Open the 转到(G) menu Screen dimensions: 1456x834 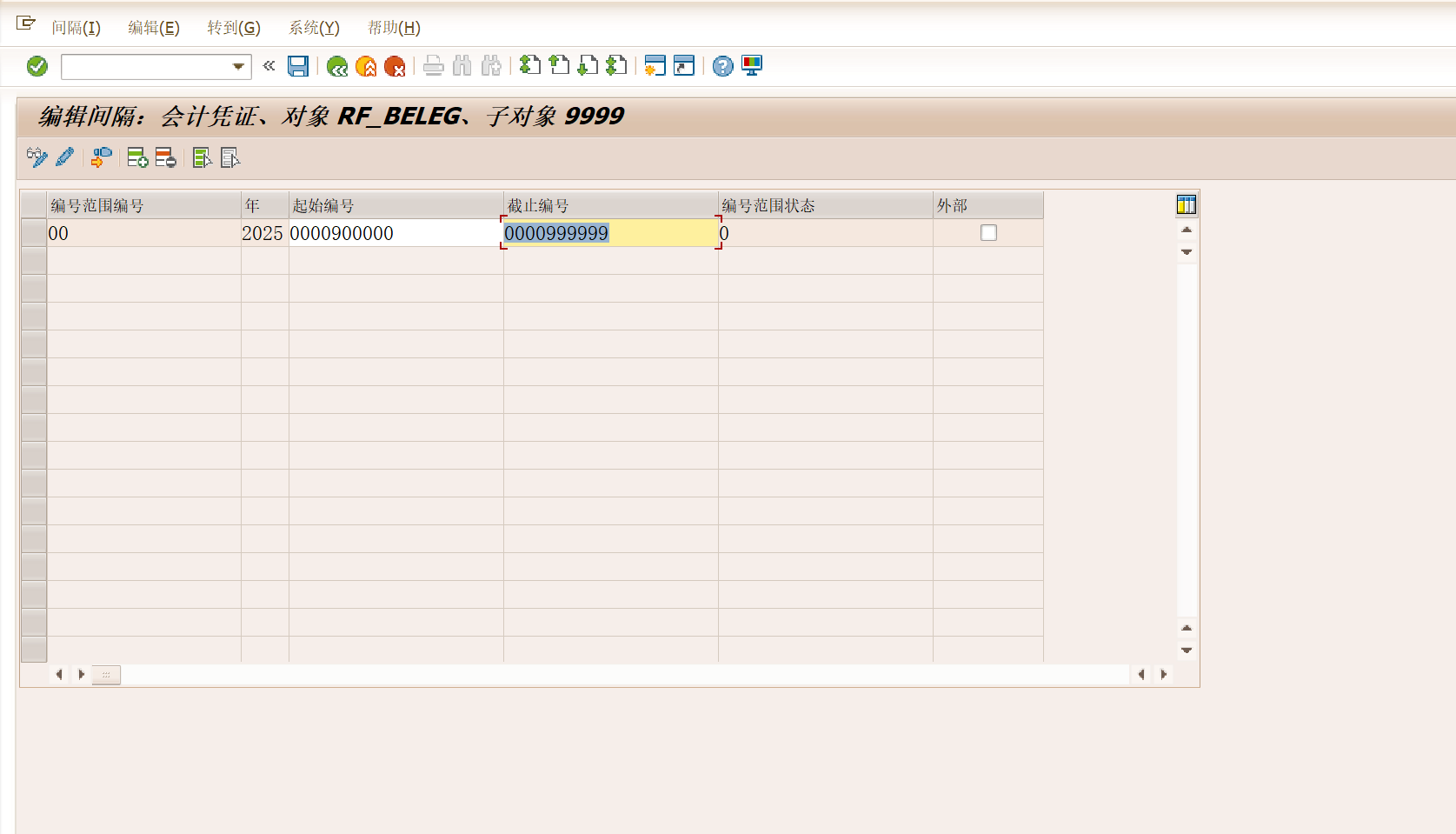pyautogui.click(x=233, y=28)
